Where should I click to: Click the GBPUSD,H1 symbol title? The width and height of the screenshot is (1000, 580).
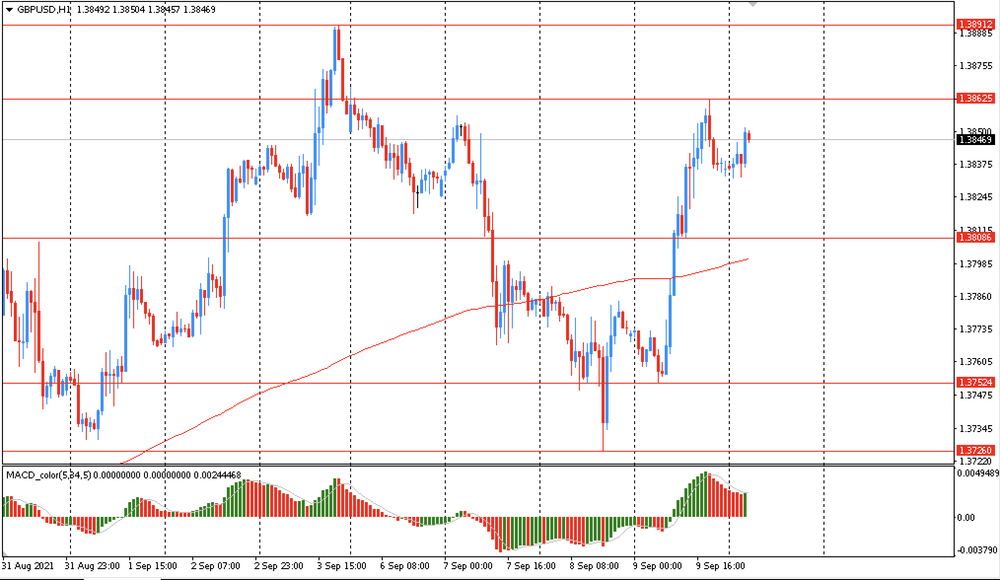coord(43,10)
